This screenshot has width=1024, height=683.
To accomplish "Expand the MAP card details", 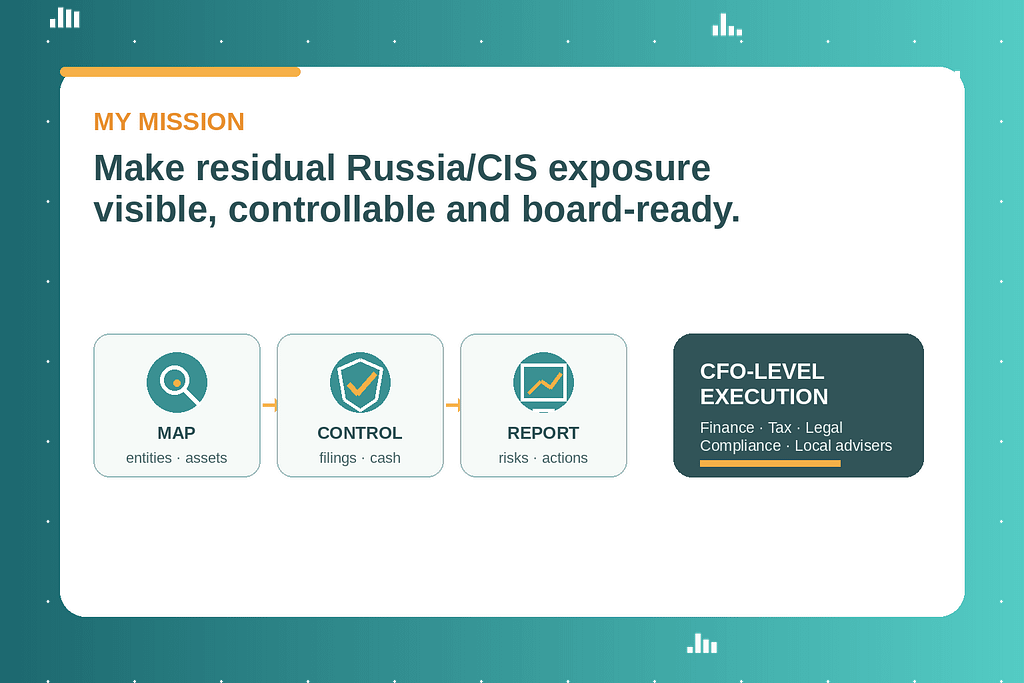I will click(177, 405).
